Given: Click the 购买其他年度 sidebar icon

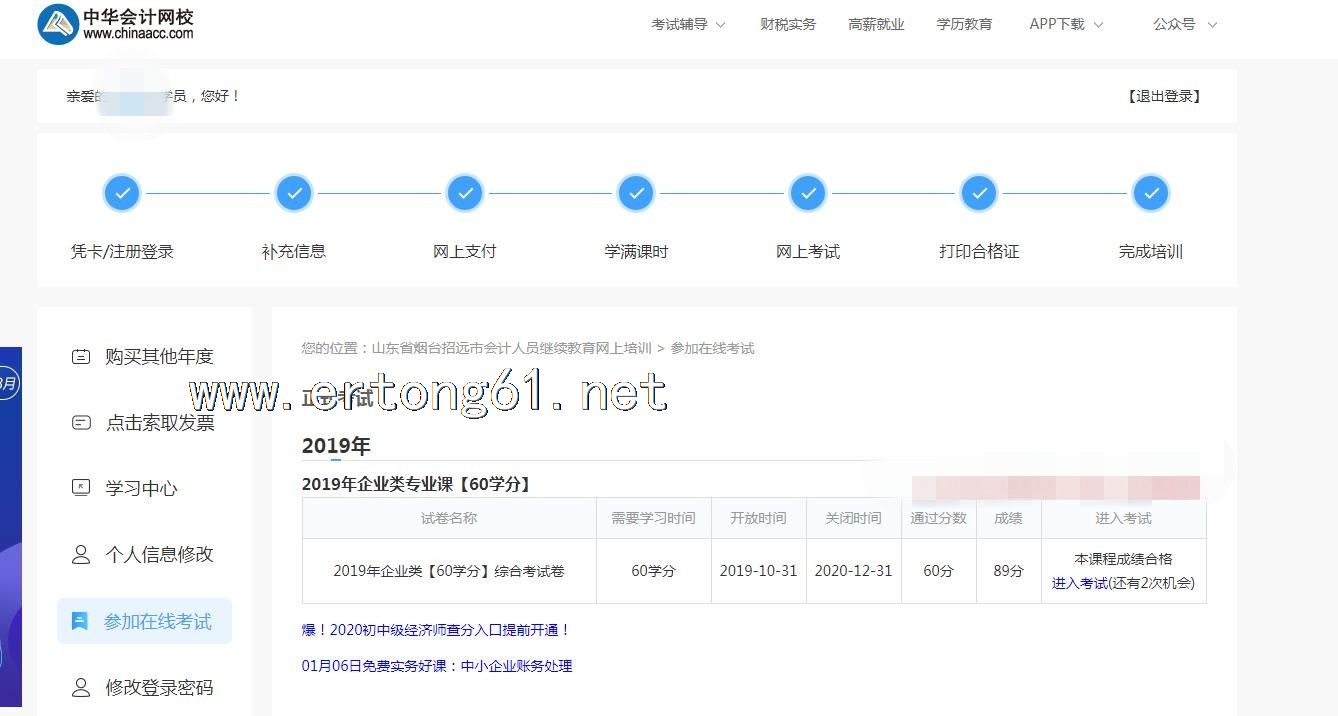Looking at the screenshot, I should [81, 356].
